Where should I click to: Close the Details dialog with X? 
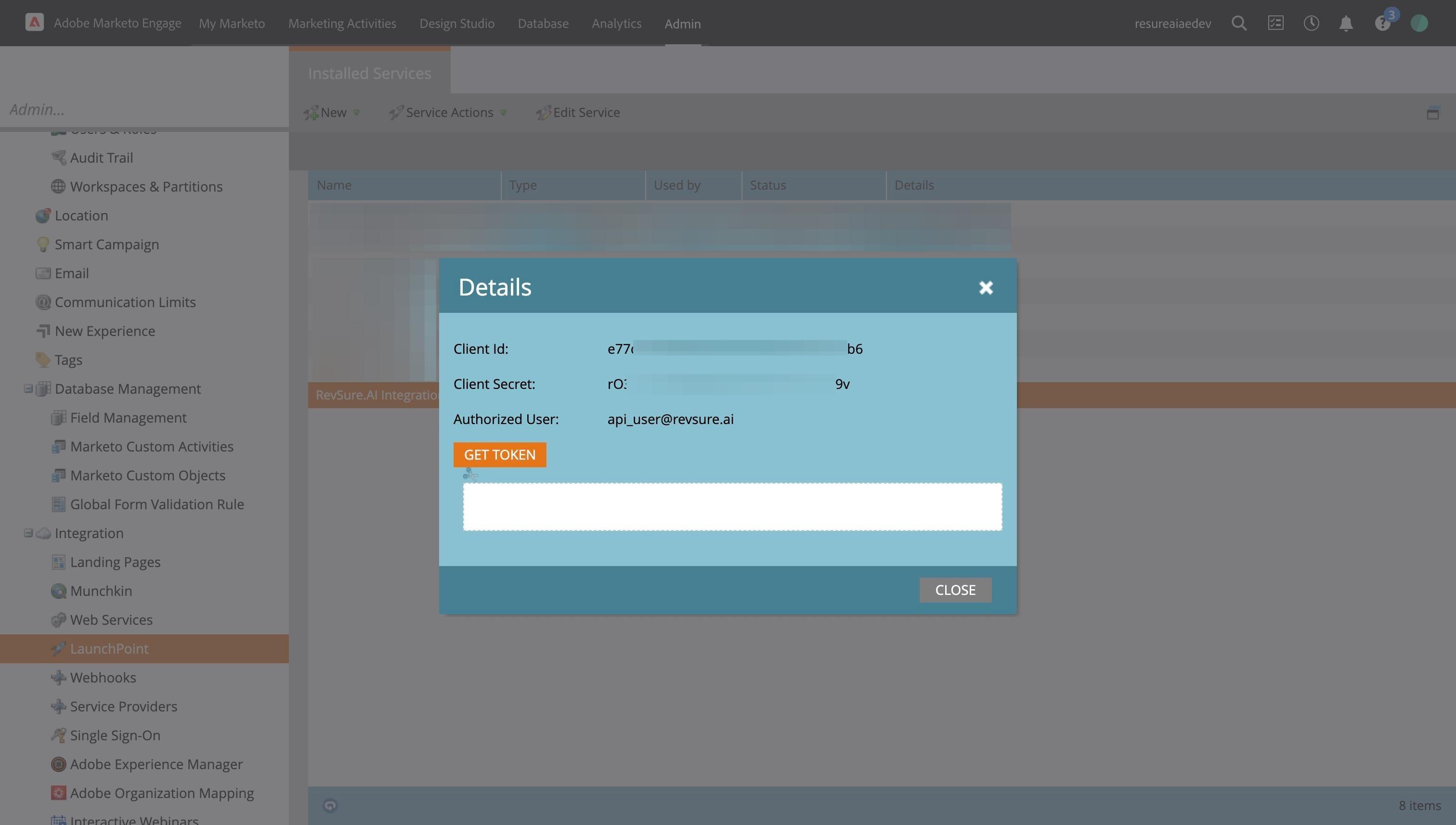coord(986,288)
